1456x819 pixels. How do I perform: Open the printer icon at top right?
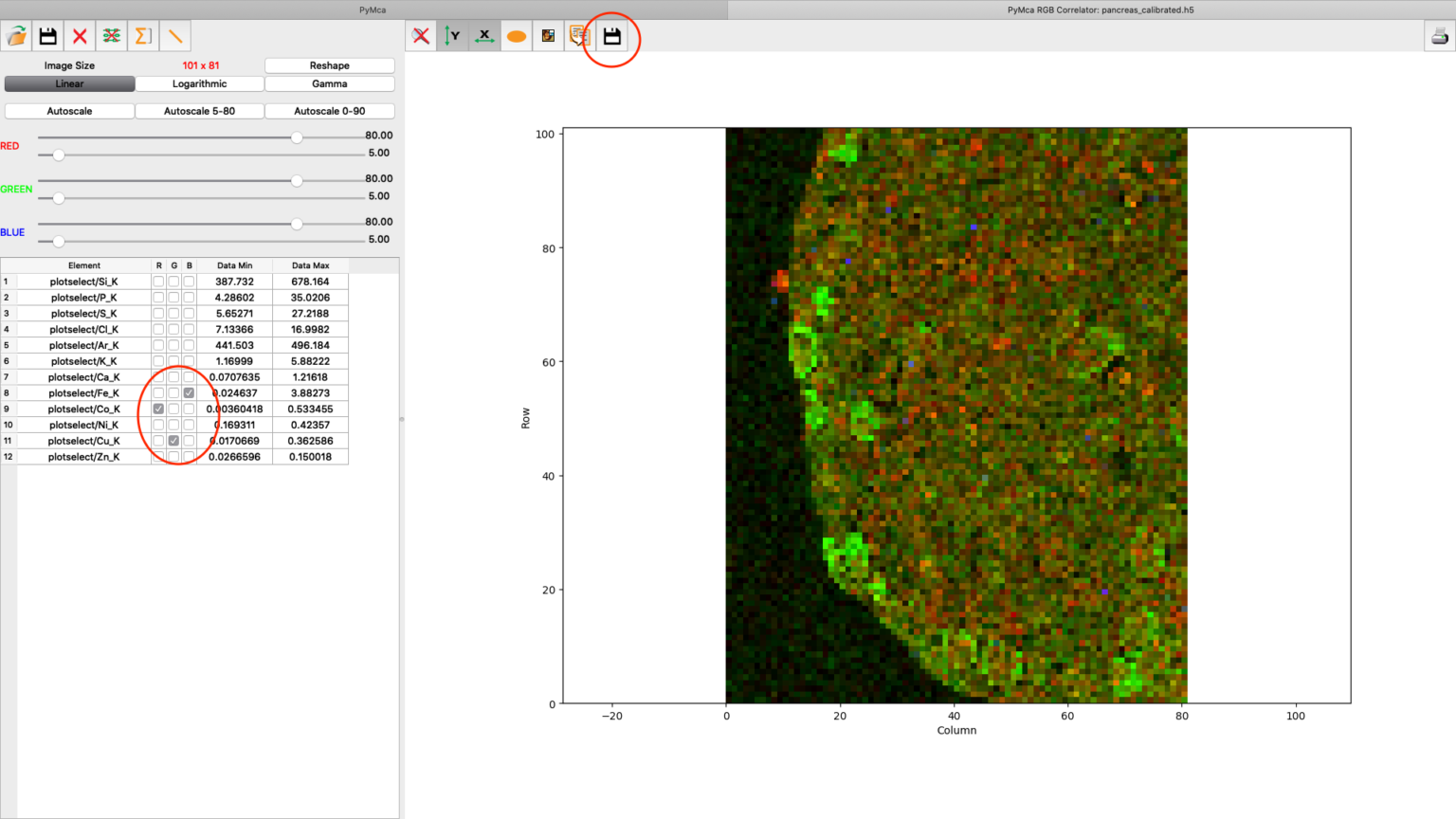tap(1440, 36)
